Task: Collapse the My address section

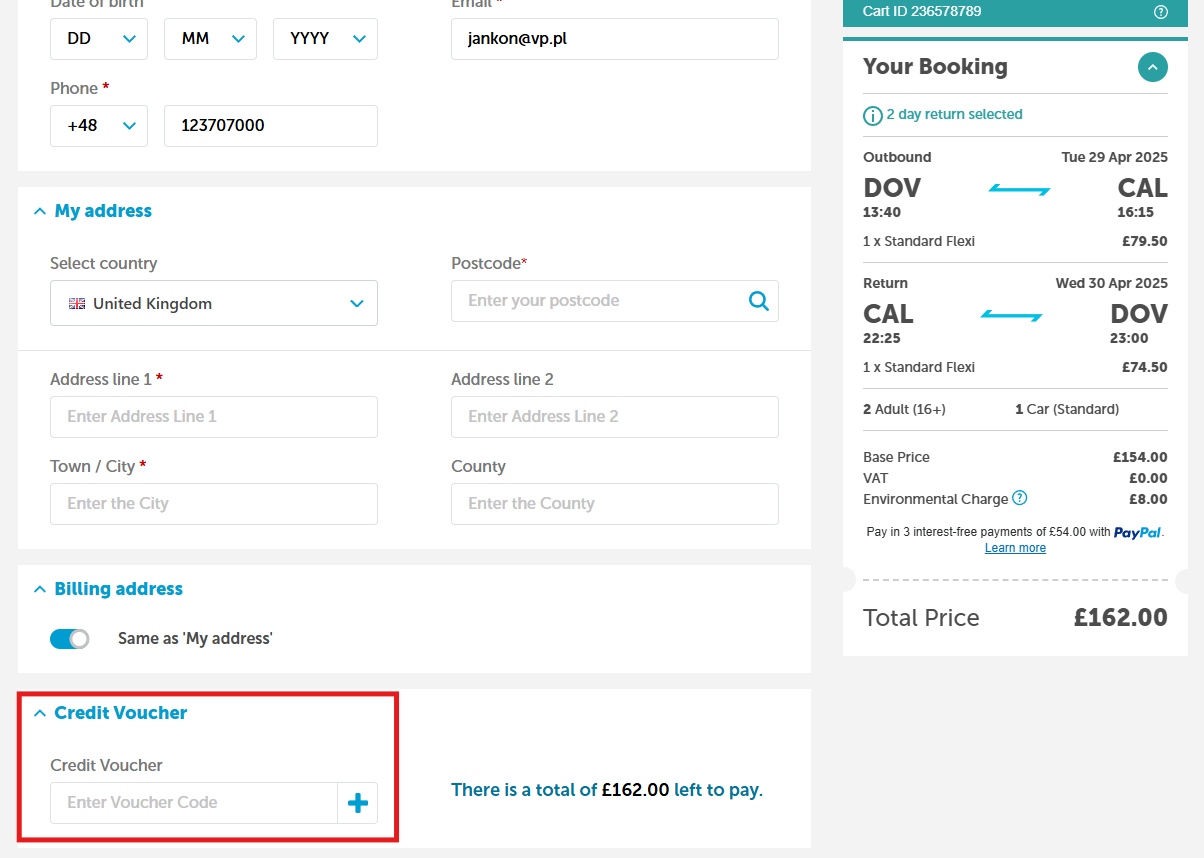Action: (x=93, y=211)
